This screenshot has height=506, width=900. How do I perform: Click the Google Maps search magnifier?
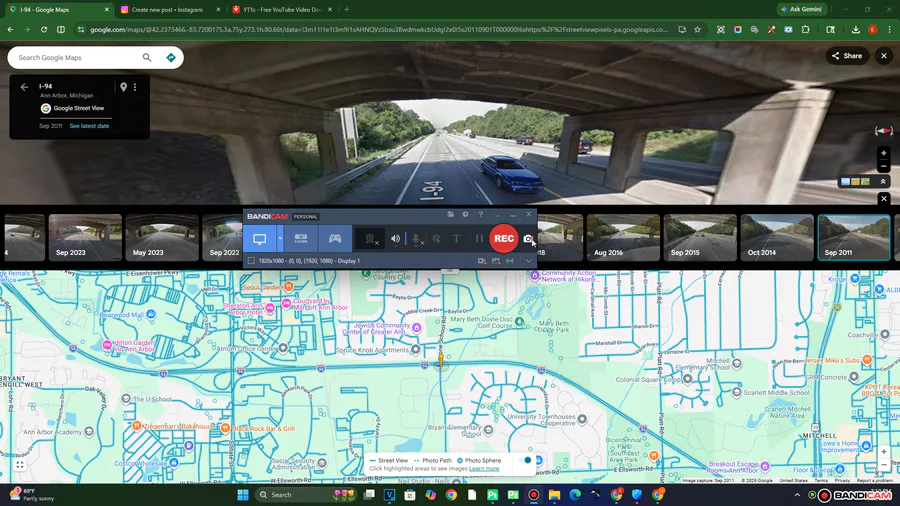click(147, 57)
